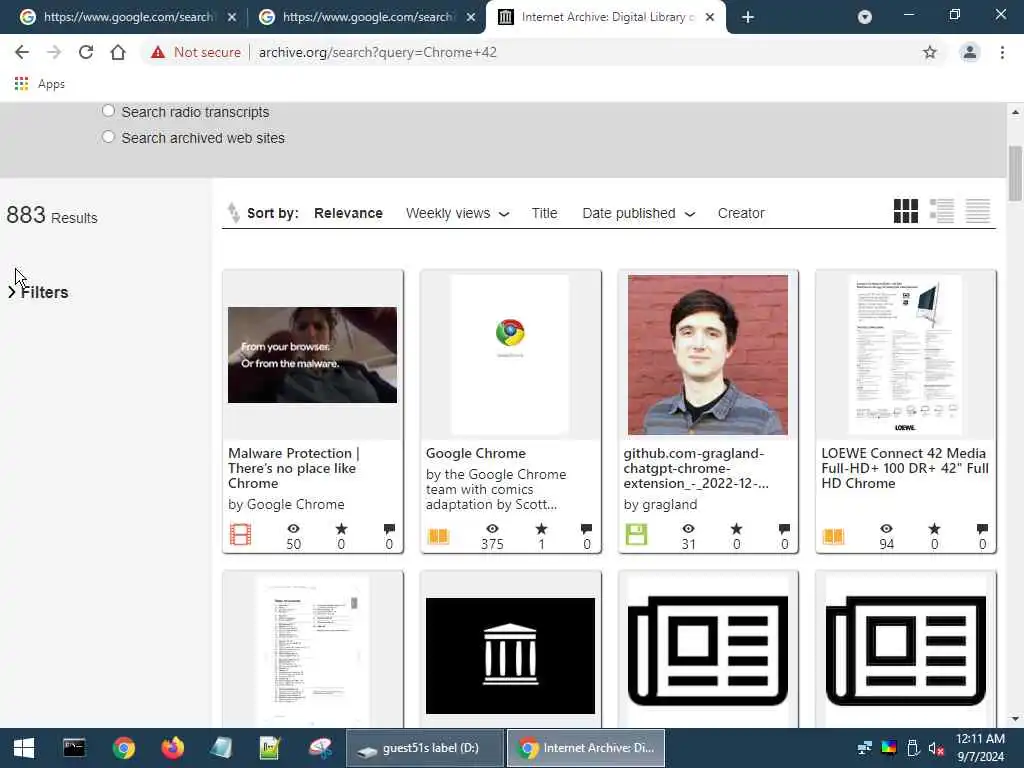
Task: Open Malware Protection There's no place like Chrome
Action: [293, 468]
